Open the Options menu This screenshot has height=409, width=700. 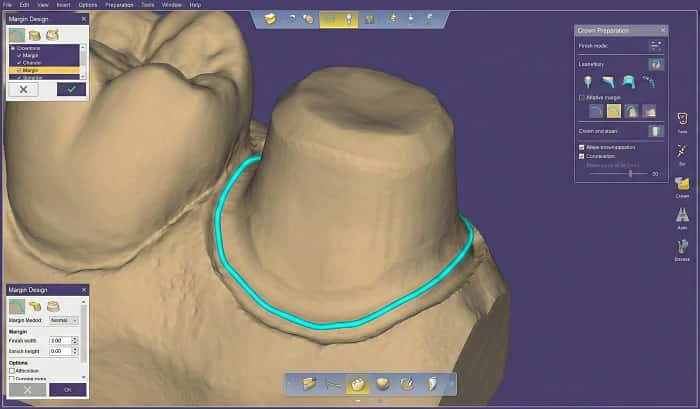click(x=88, y=5)
